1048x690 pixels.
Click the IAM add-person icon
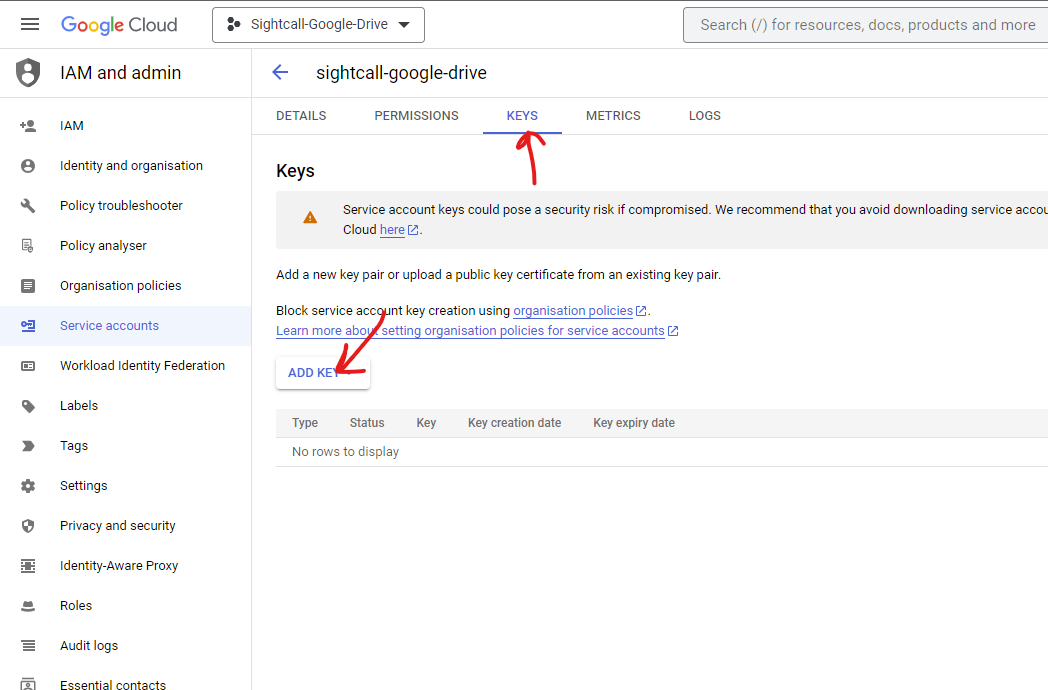pyautogui.click(x=28, y=126)
